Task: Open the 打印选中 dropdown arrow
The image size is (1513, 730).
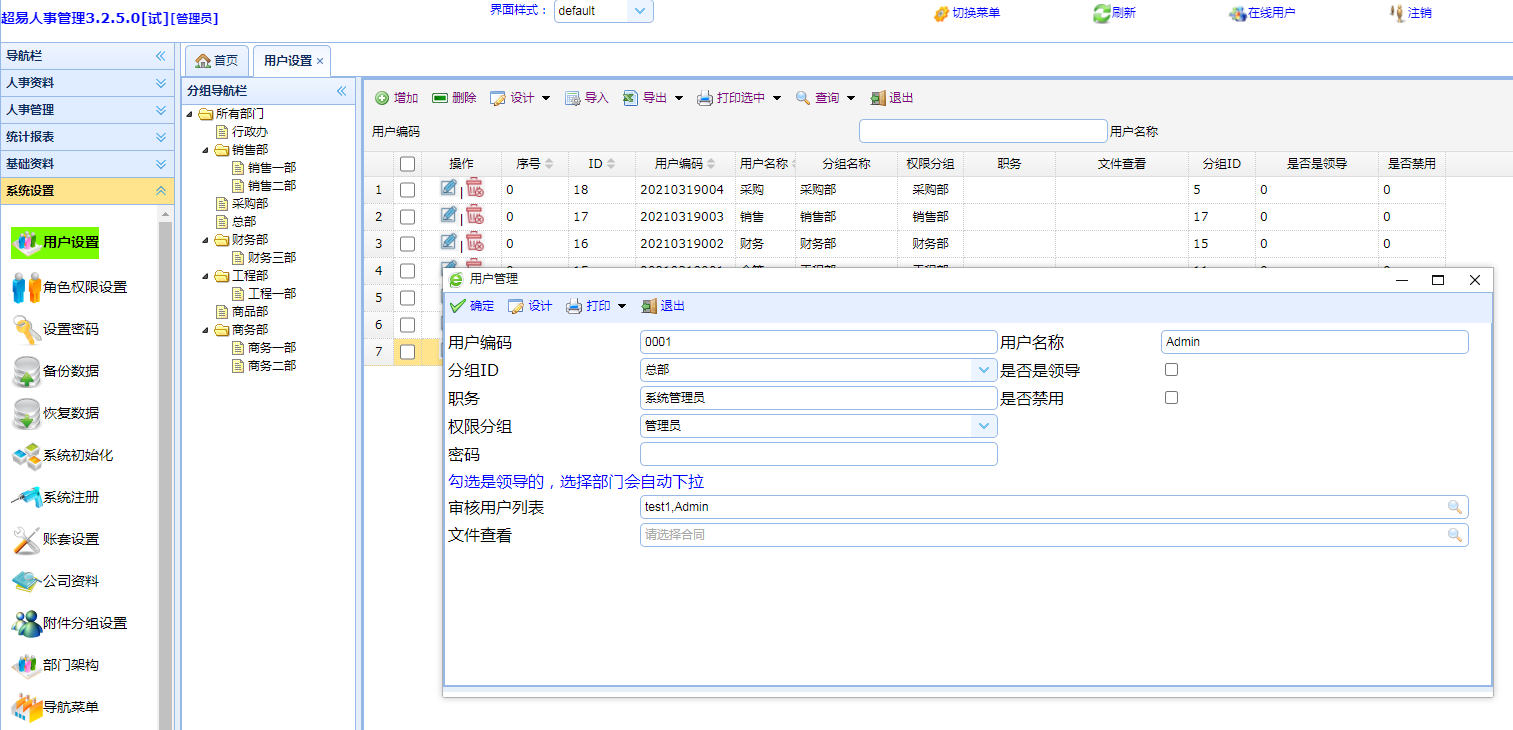Action: point(776,98)
